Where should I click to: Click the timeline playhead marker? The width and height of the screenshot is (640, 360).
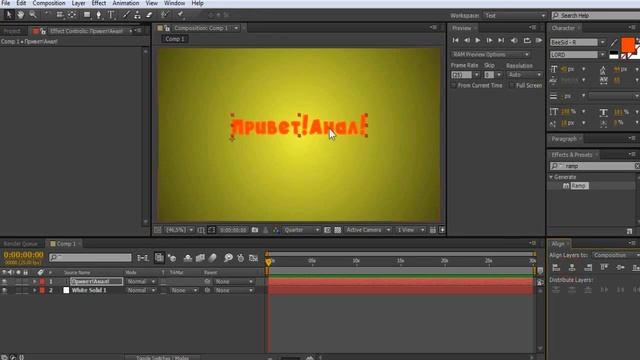[268, 262]
